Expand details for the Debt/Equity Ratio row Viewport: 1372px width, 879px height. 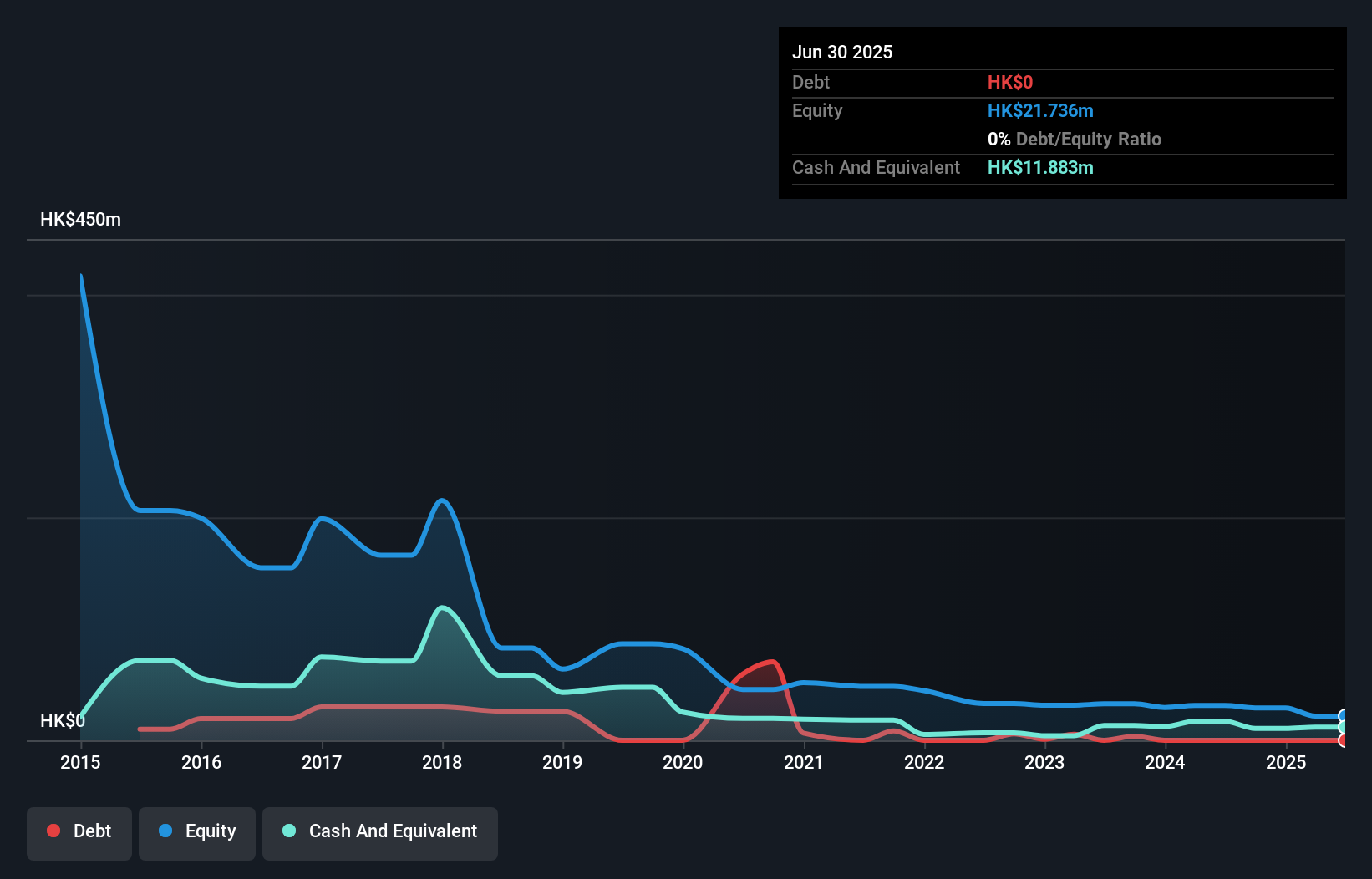coord(1075,139)
